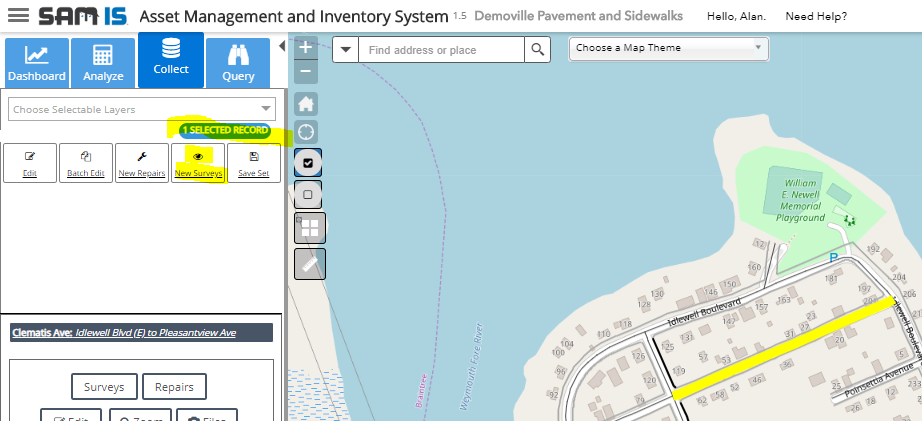
Task: Click the Surveys button
Action: pyautogui.click(x=104, y=386)
